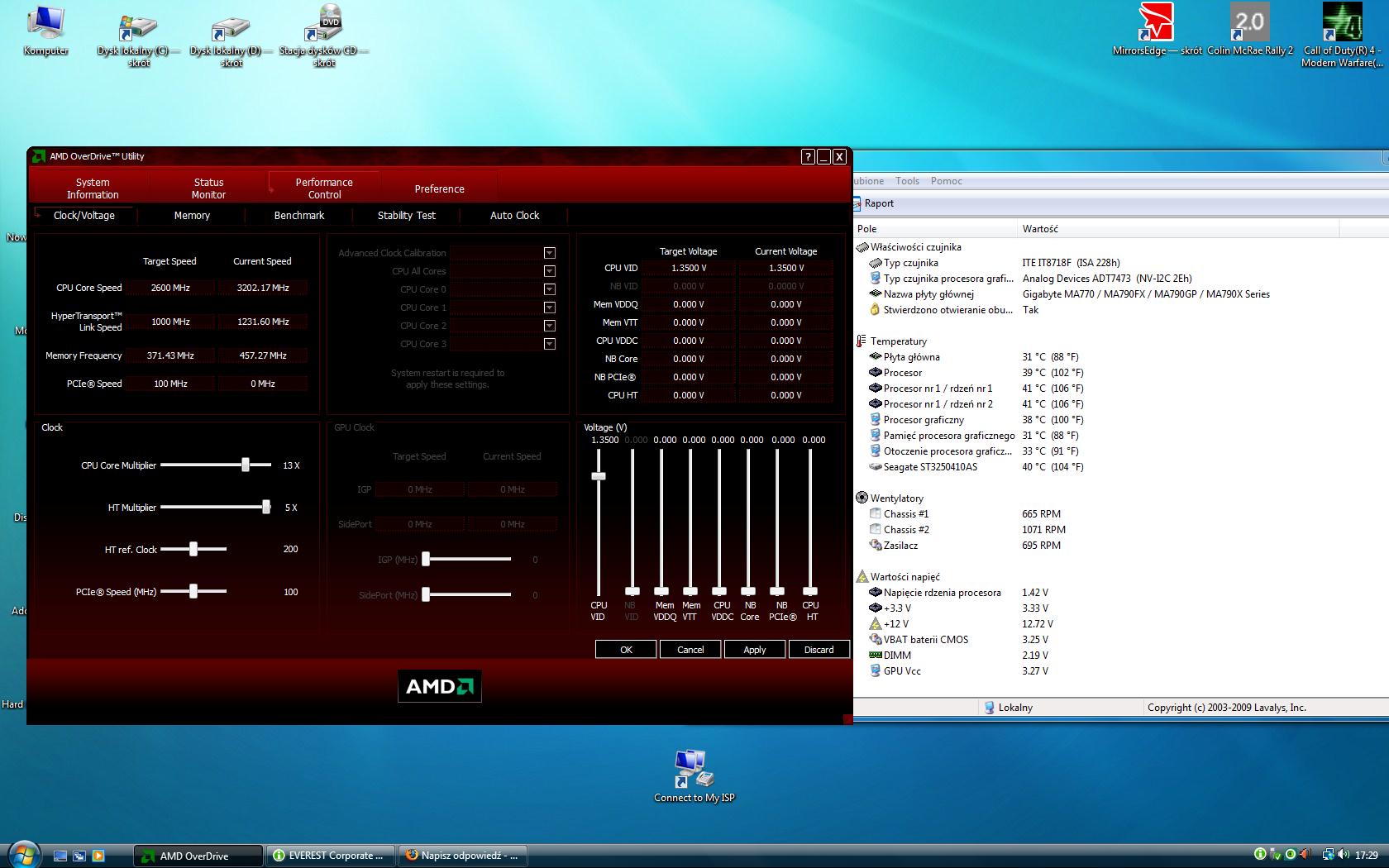Click the PCIe Speed (MHz) slider handle
The width and height of the screenshot is (1389, 868).
[193, 591]
